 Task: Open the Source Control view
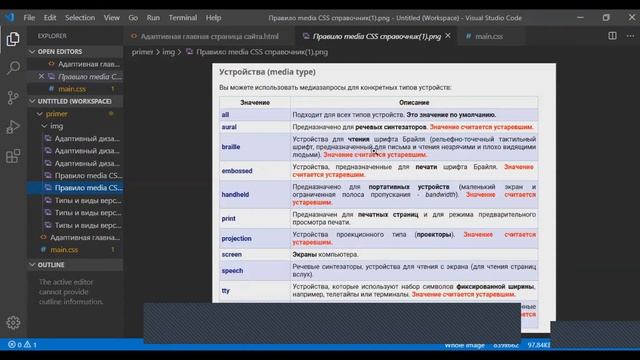click(13, 97)
